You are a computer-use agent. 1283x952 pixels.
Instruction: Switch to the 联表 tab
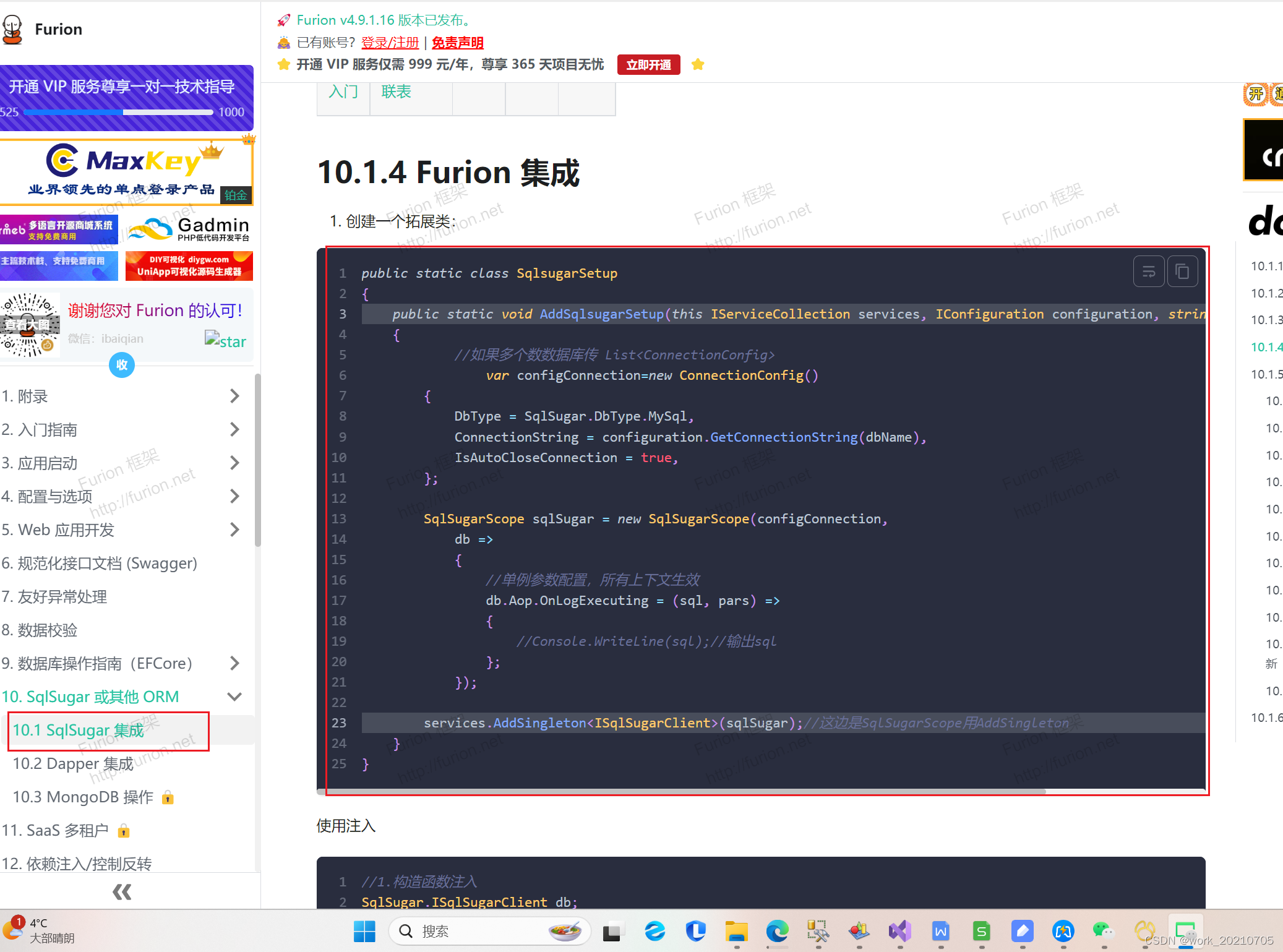click(395, 92)
